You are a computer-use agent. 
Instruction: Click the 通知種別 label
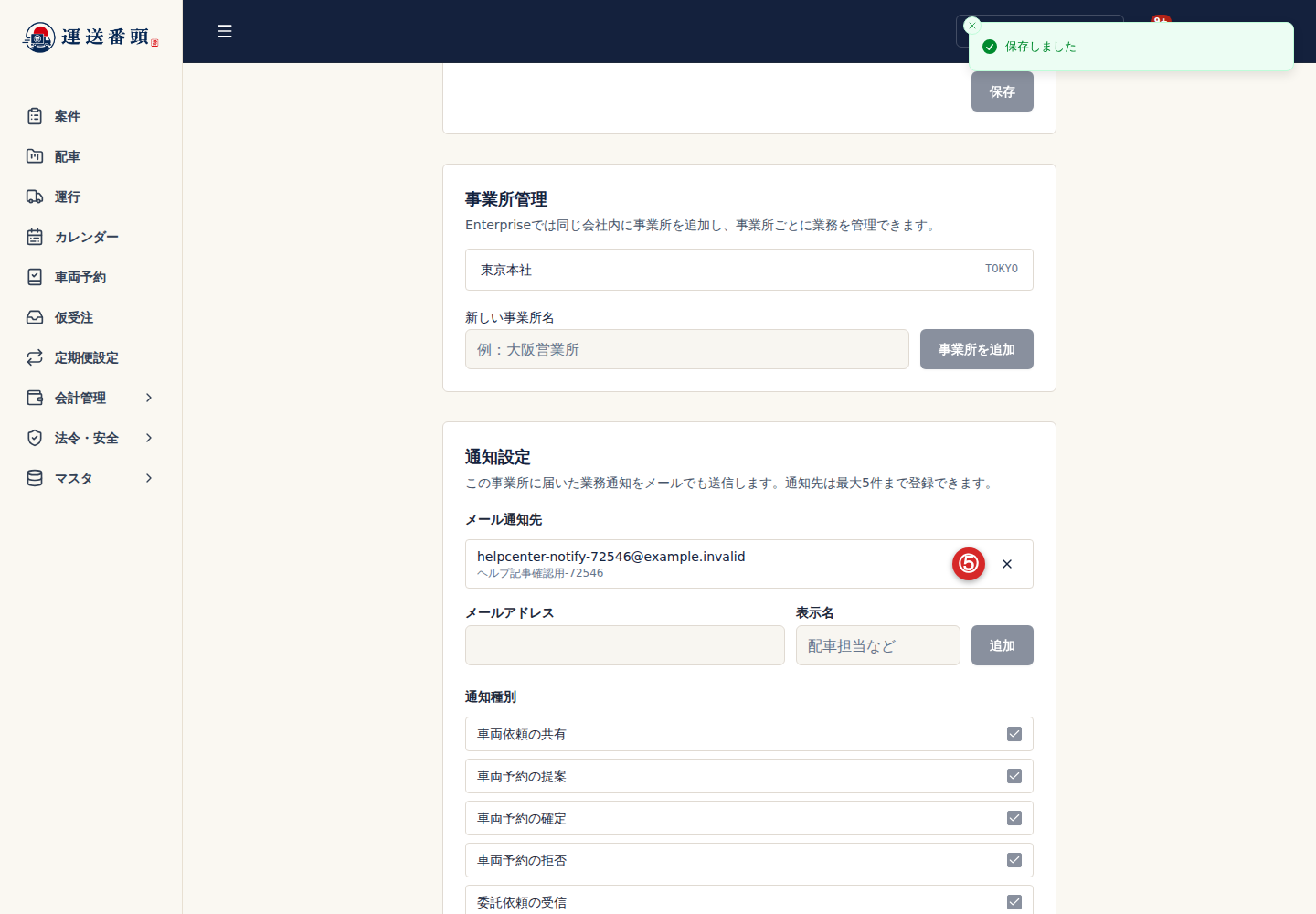(x=491, y=696)
